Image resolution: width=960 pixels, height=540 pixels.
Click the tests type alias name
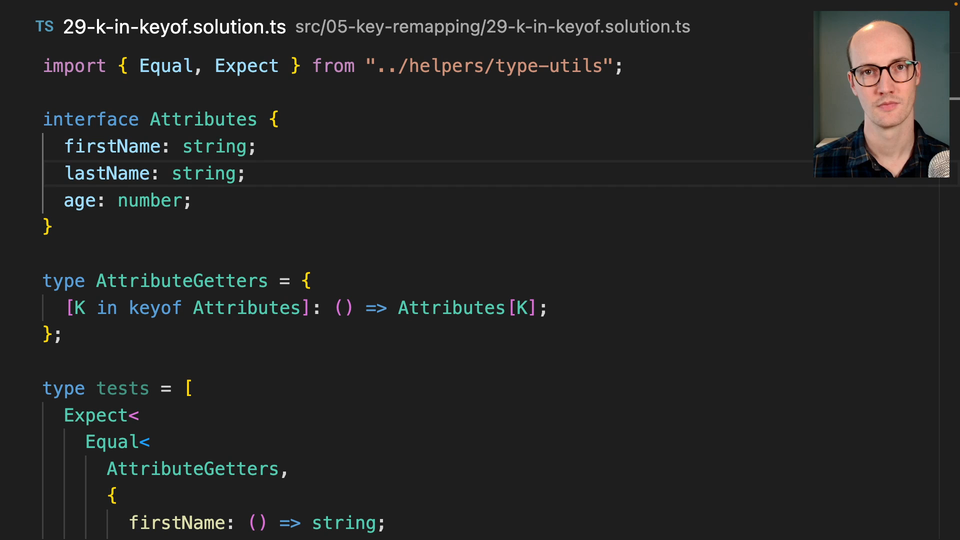pyautogui.click(x=122, y=389)
